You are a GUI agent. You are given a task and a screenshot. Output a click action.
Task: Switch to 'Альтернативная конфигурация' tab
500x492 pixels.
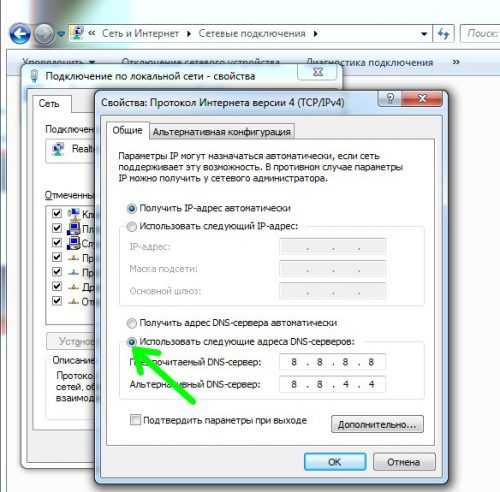coord(222,132)
